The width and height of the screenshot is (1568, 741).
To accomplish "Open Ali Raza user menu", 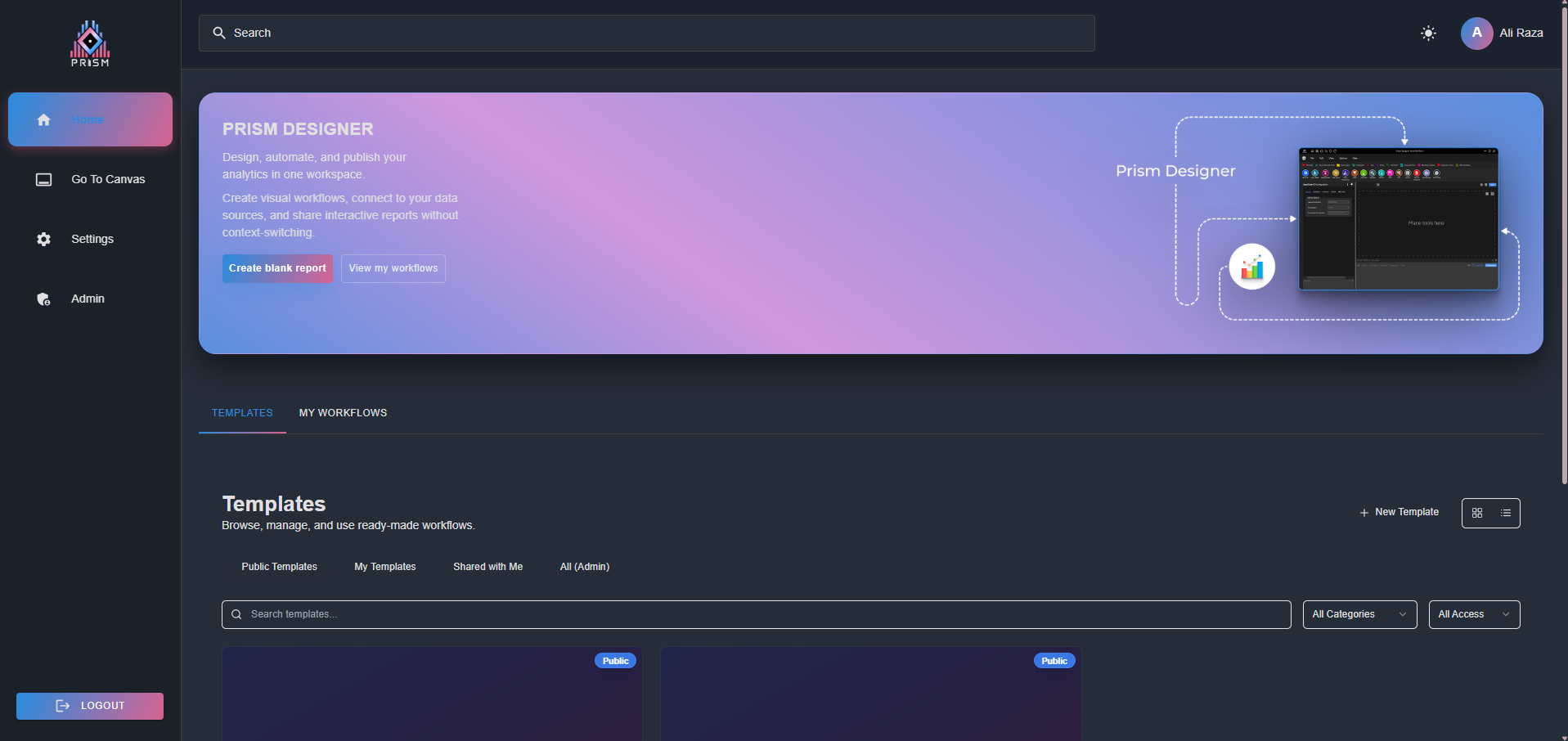I will [x=1521, y=34].
